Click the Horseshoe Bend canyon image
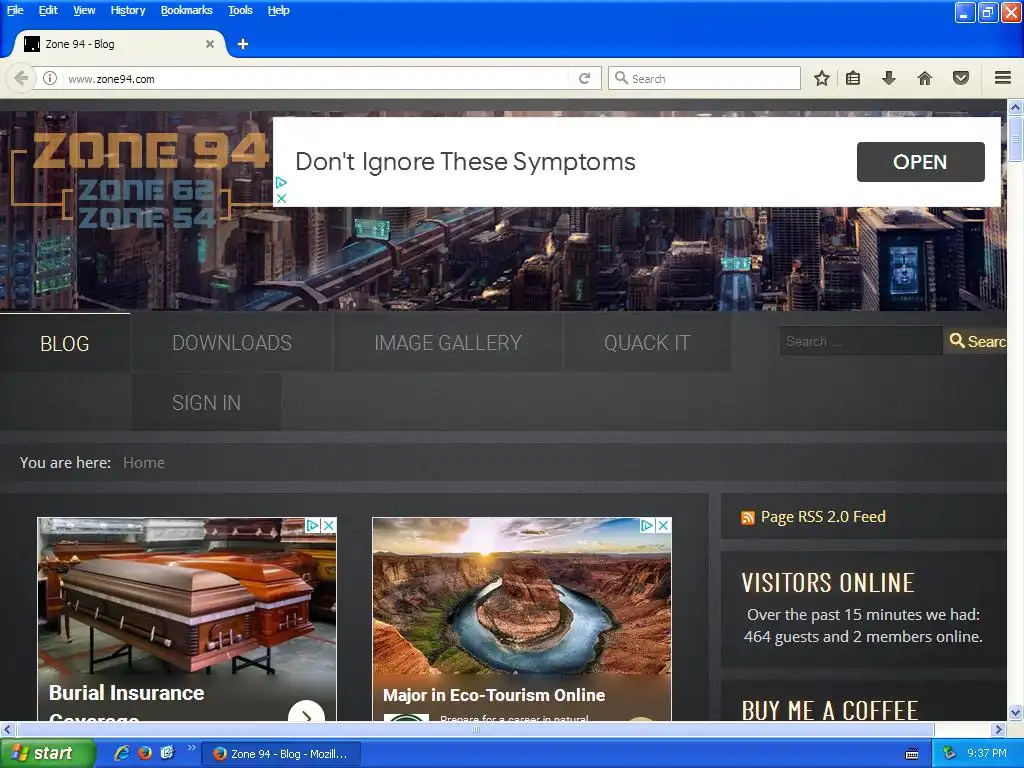 pos(522,596)
